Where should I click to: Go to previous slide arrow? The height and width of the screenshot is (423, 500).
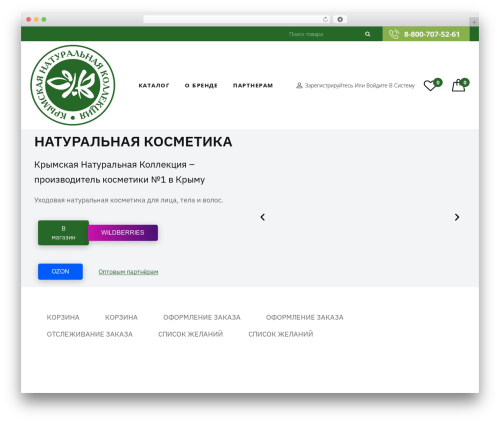[263, 217]
